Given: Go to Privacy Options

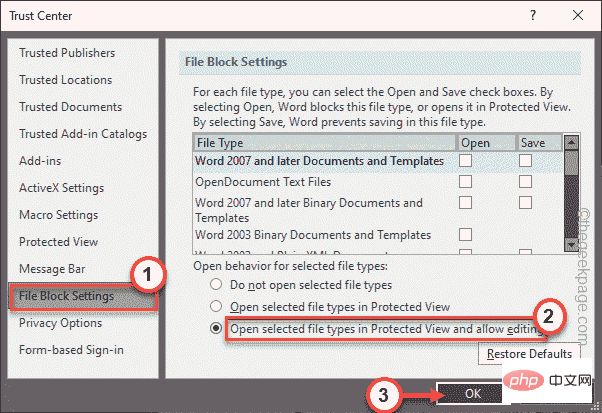Looking at the screenshot, I should pos(61,323).
